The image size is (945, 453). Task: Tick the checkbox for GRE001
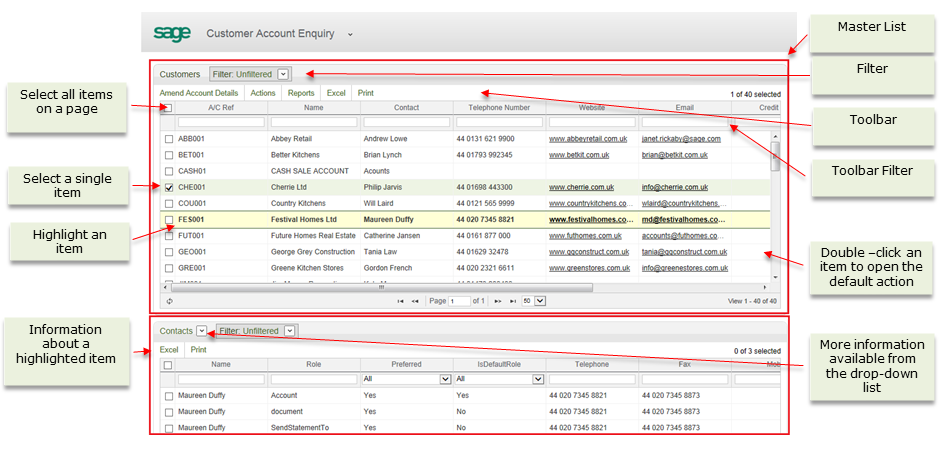point(169,269)
